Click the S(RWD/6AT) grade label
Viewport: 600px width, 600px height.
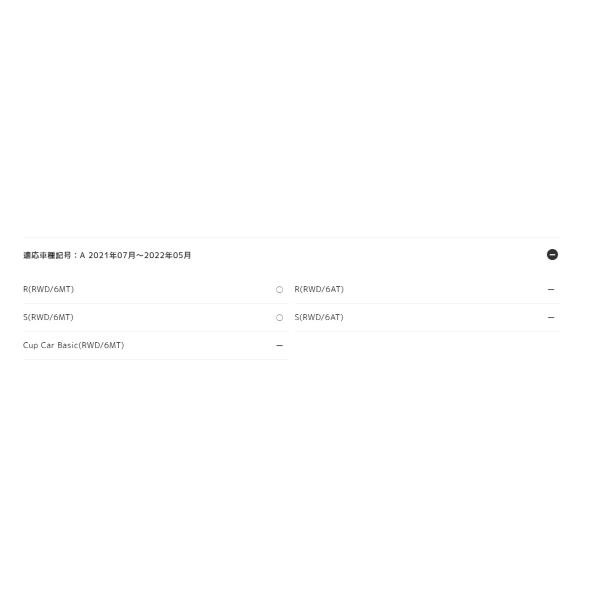click(x=319, y=317)
